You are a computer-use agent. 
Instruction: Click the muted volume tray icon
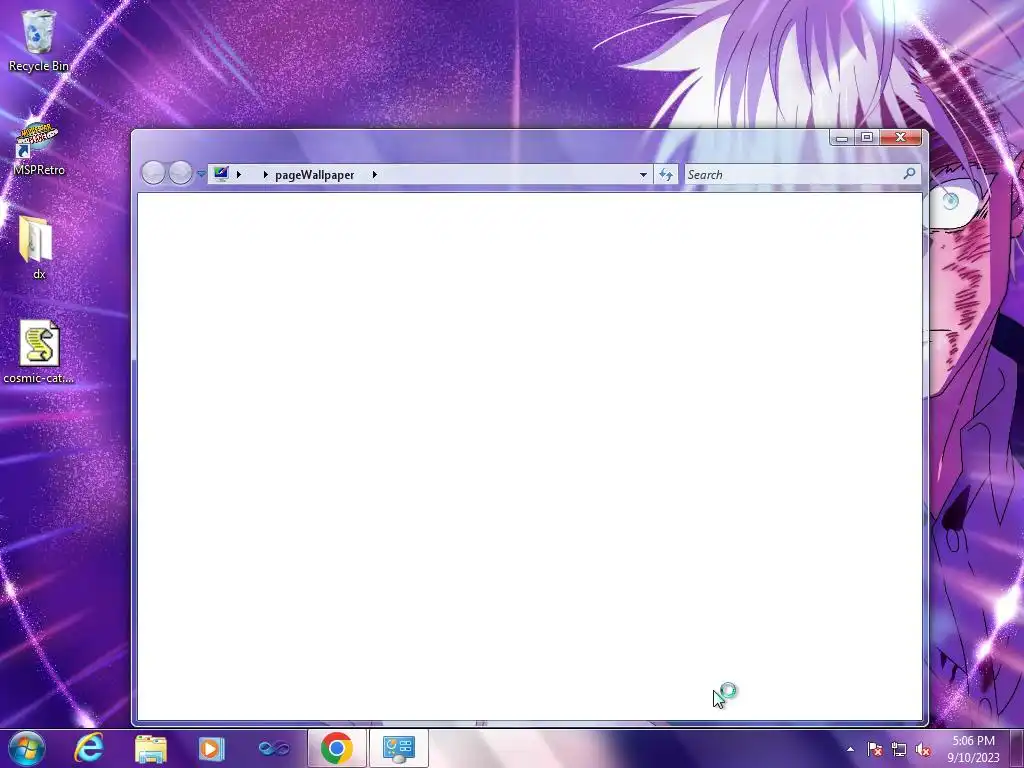923,749
